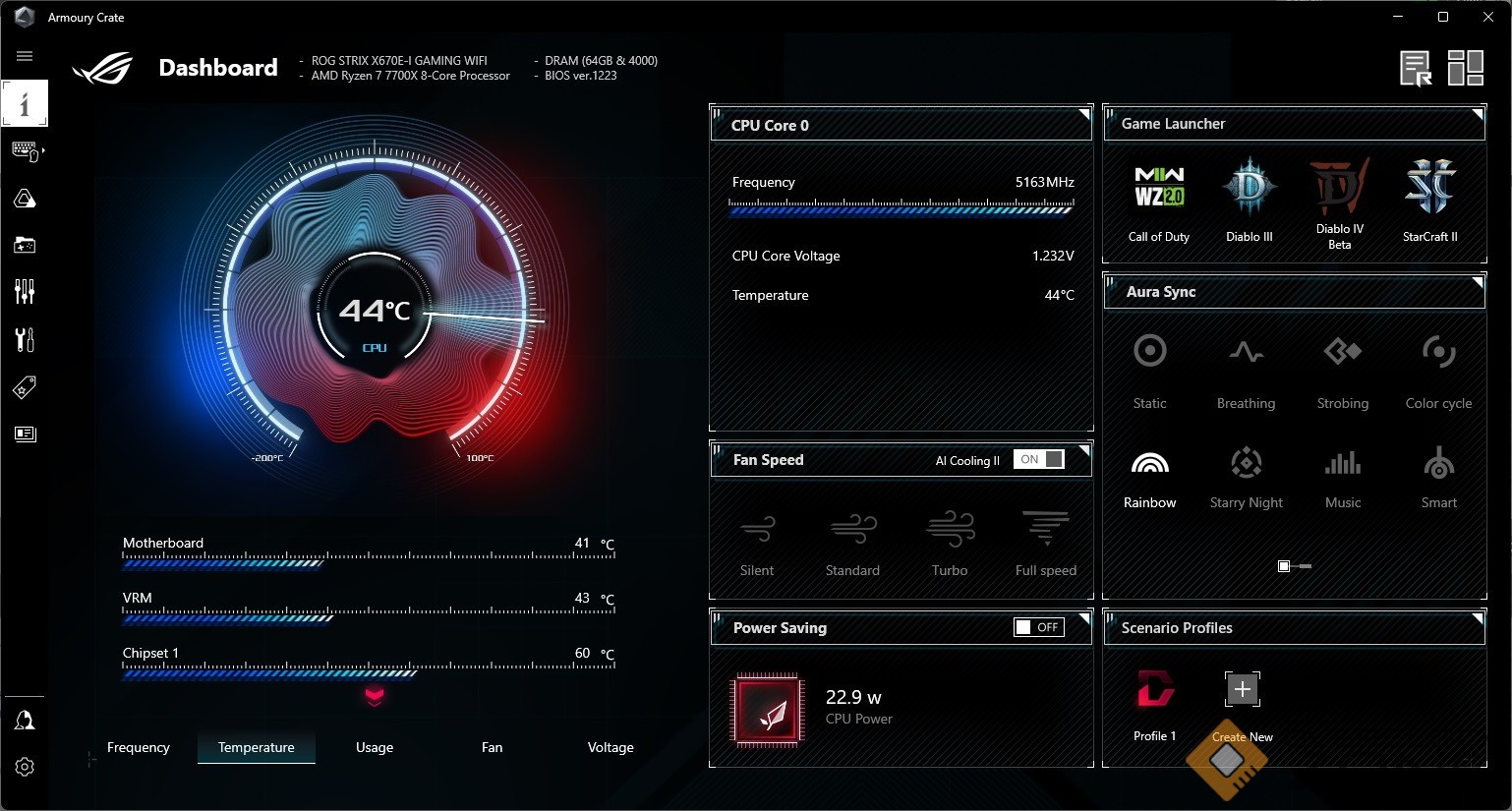
Task: Click the edit widgets icon at top right
Action: point(1416,69)
